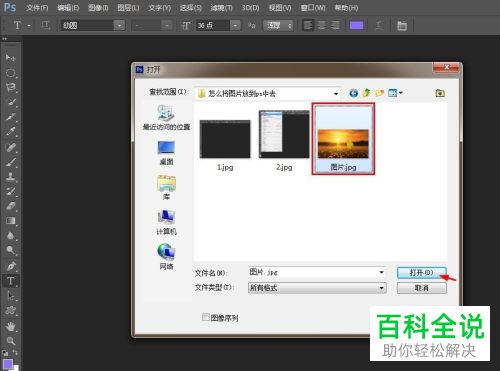Open the 窗口(W) menu
Viewport: 500px width, 371px height.
click(x=313, y=8)
